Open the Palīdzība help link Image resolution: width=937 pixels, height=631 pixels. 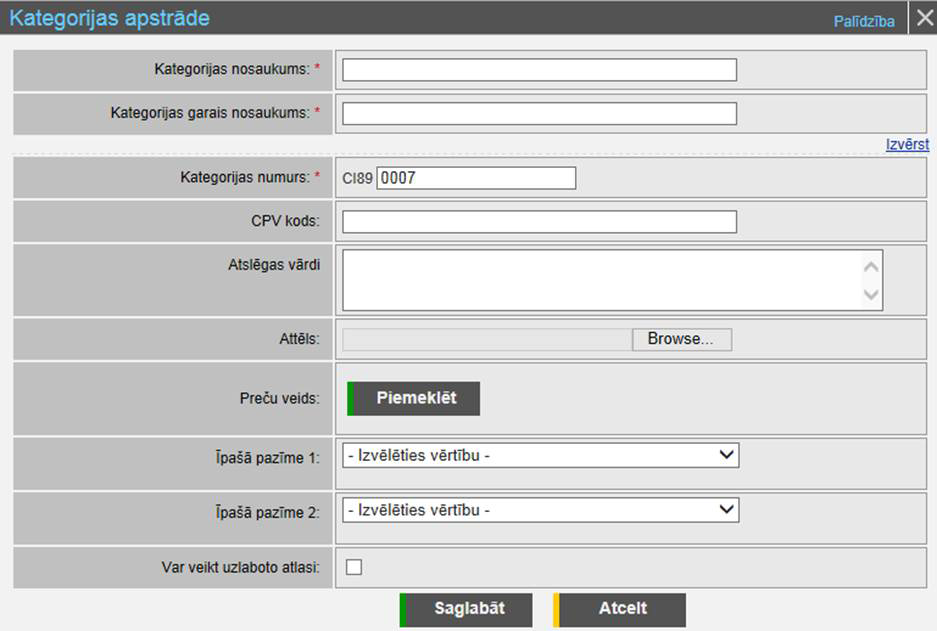coord(864,21)
